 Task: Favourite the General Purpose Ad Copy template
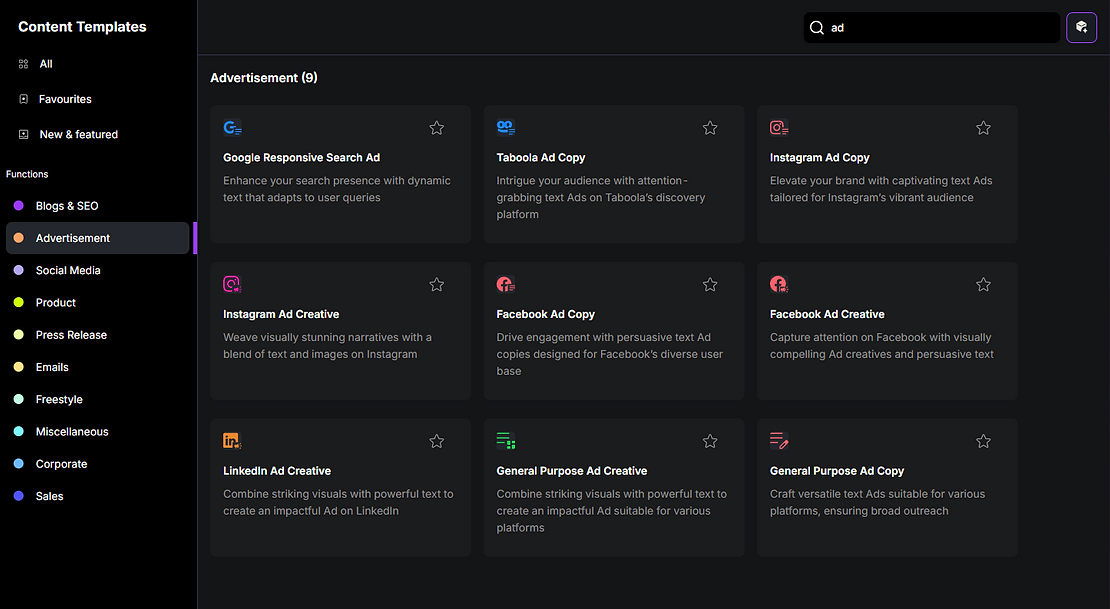(x=983, y=440)
